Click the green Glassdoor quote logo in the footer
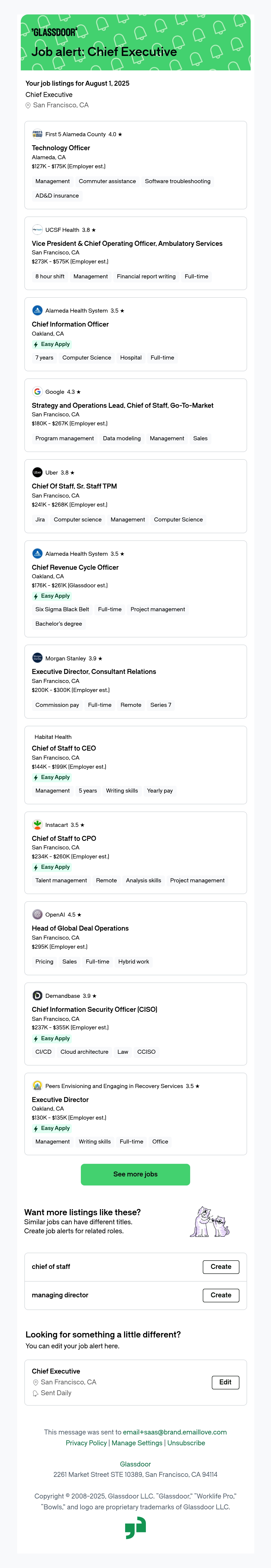Viewport: 271px width, 1568px height. pos(135,1528)
